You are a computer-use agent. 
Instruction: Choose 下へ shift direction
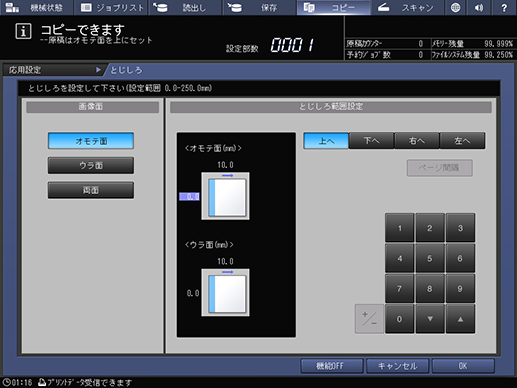click(x=371, y=141)
